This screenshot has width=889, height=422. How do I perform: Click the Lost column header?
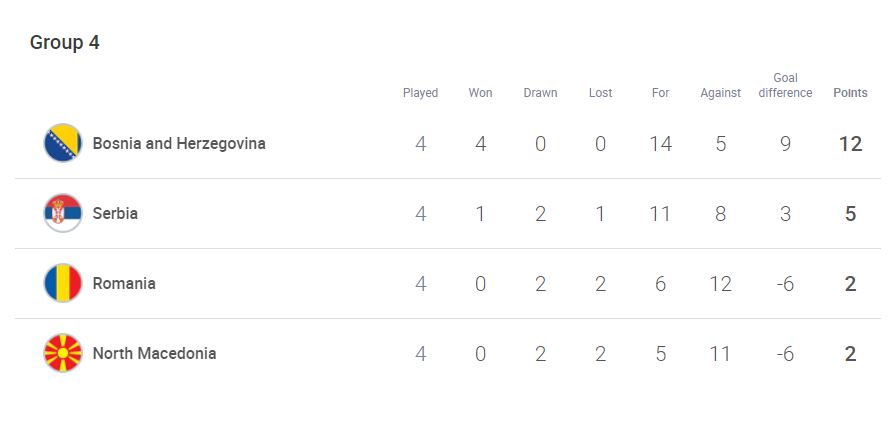click(600, 93)
